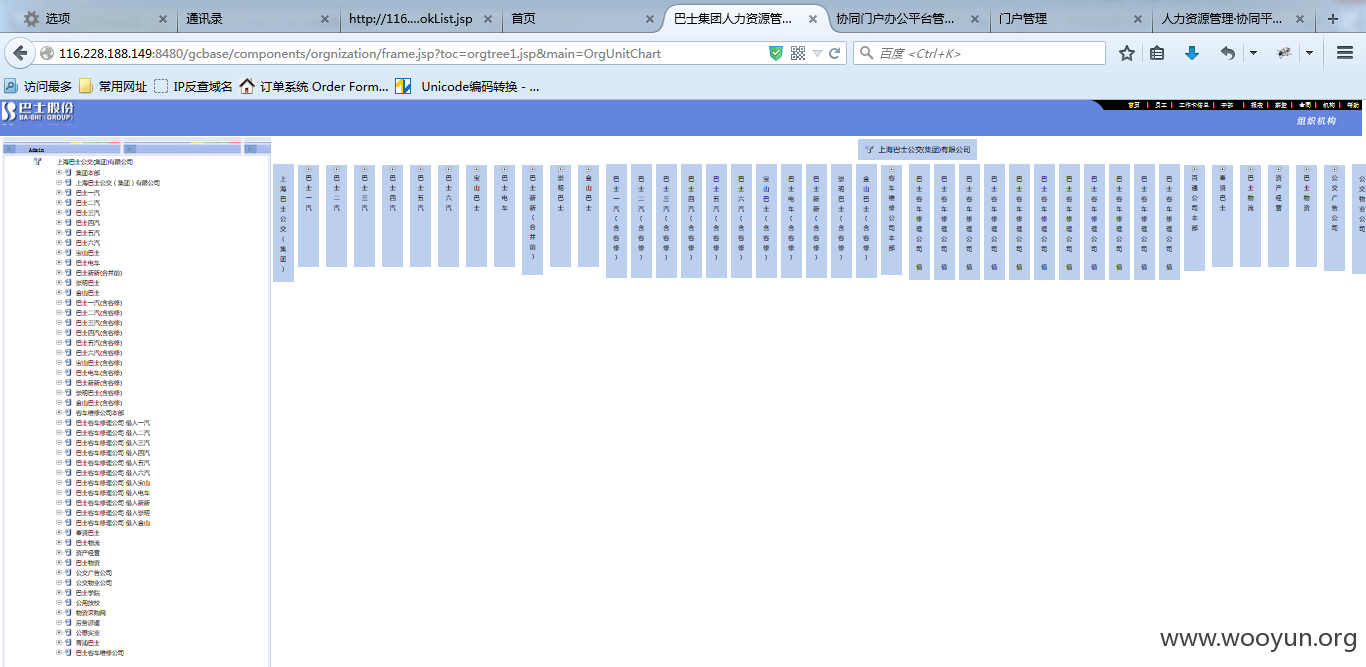
Task: Click the browser back arrow button
Action: click(19, 53)
